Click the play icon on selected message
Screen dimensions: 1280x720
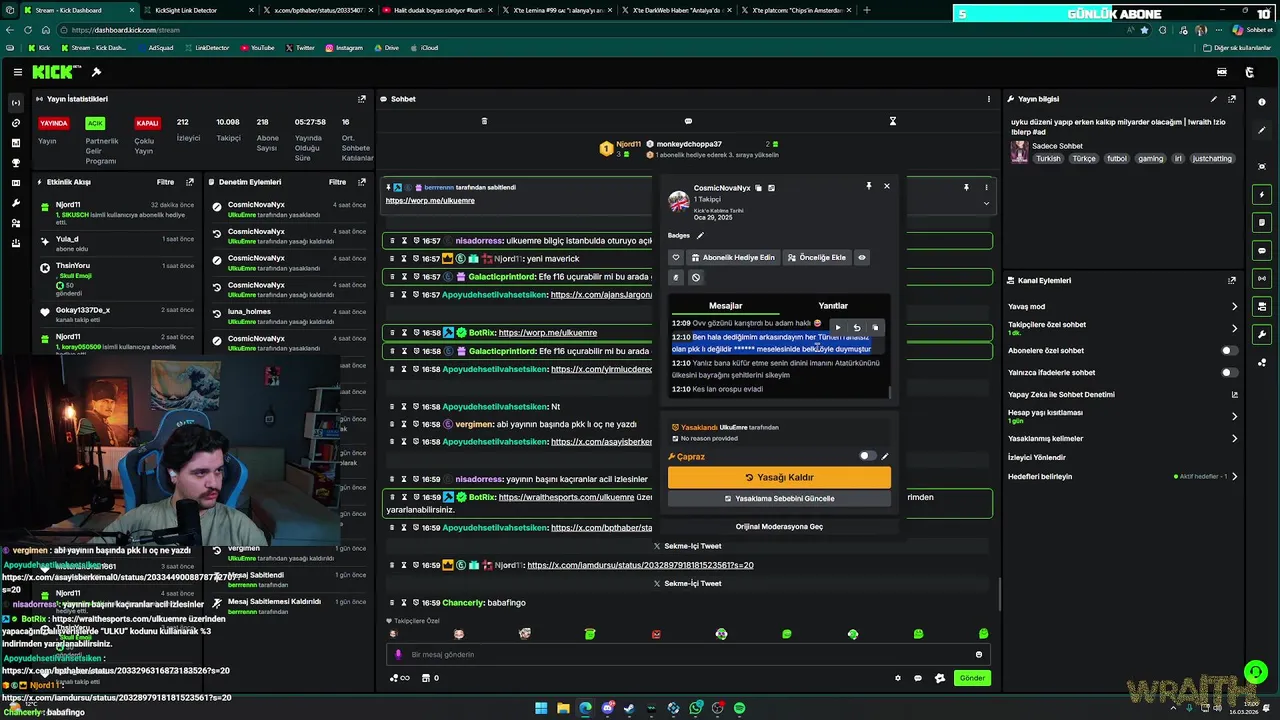(x=838, y=328)
